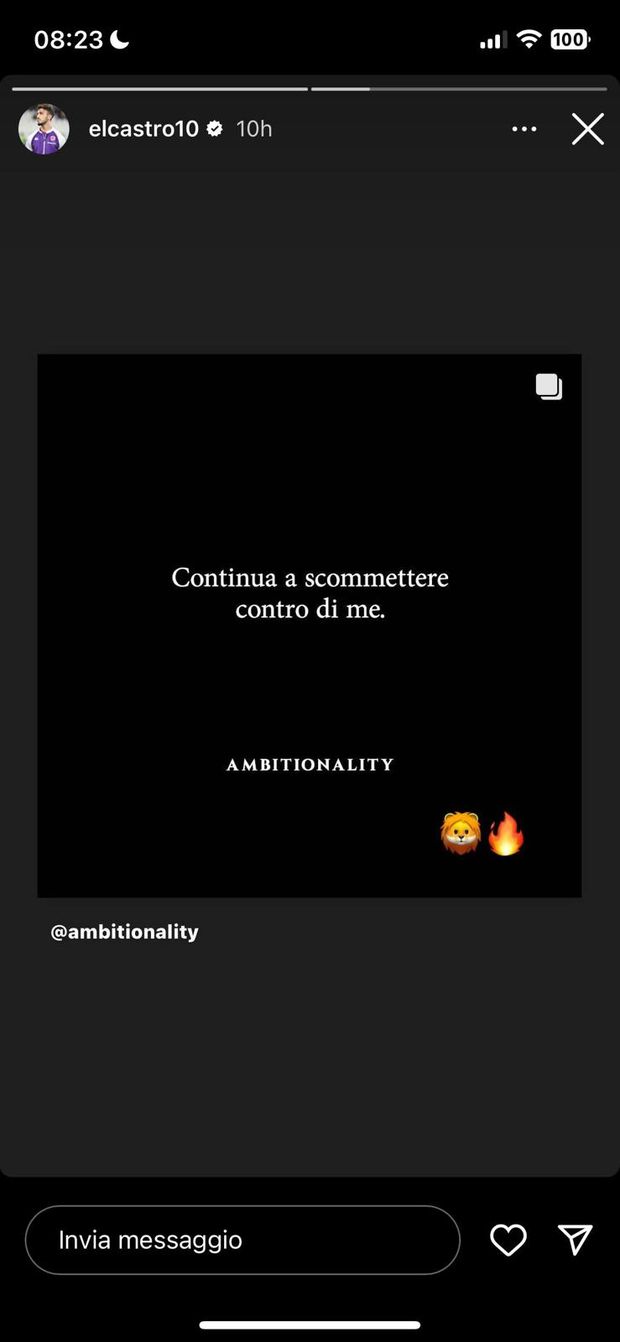This screenshot has width=620, height=1342.
Task: Tap the battery indicator showing 100
Action: 570,40
